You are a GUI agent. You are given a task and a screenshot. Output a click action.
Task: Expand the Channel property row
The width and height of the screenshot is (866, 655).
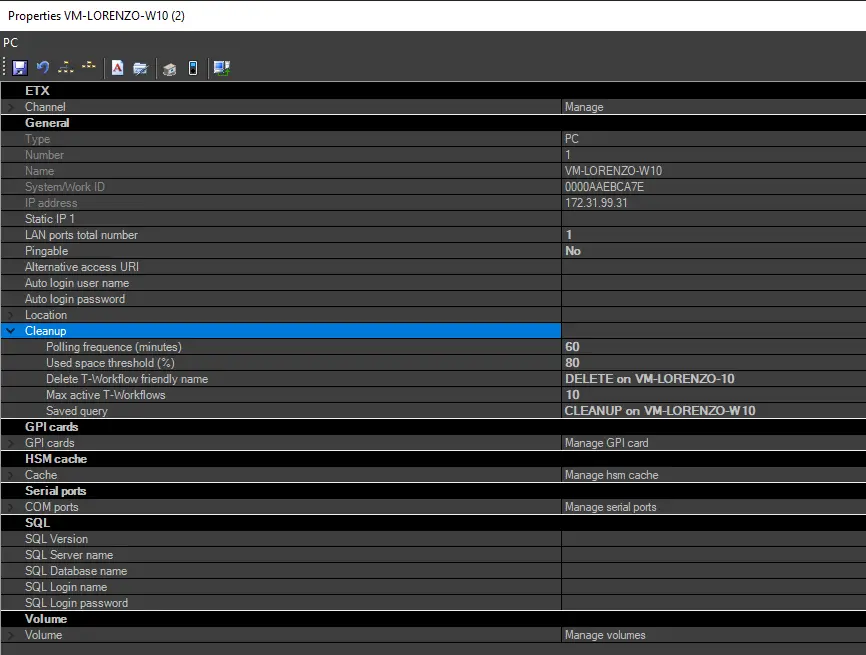(11, 107)
